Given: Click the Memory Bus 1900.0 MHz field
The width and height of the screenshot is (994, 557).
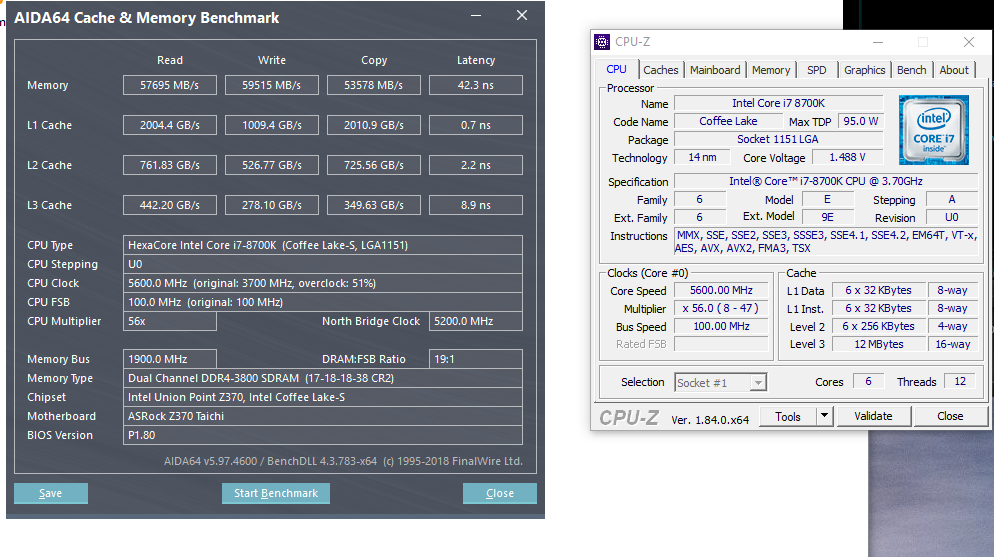Looking at the screenshot, I should (170, 359).
